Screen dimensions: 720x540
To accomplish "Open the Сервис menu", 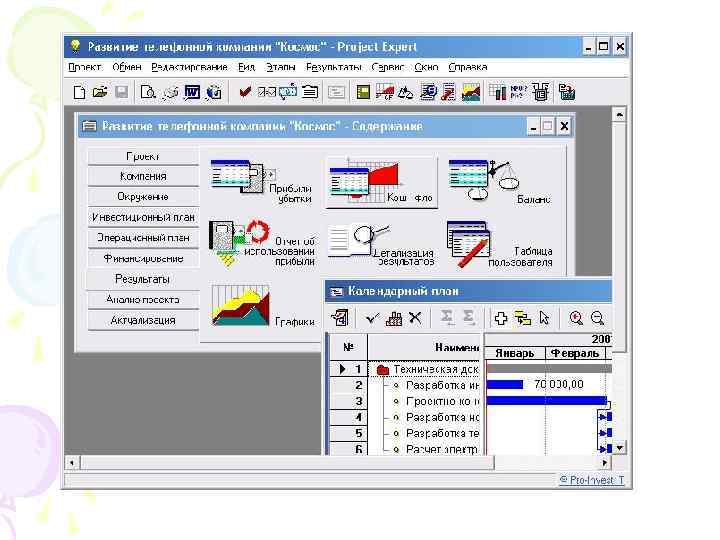I will pos(388,67).
